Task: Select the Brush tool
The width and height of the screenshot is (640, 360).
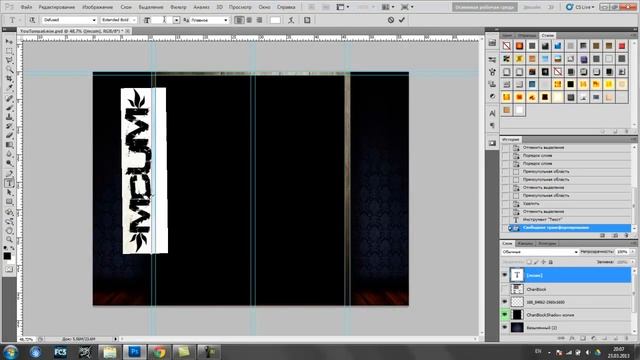Action: point(9,108)
